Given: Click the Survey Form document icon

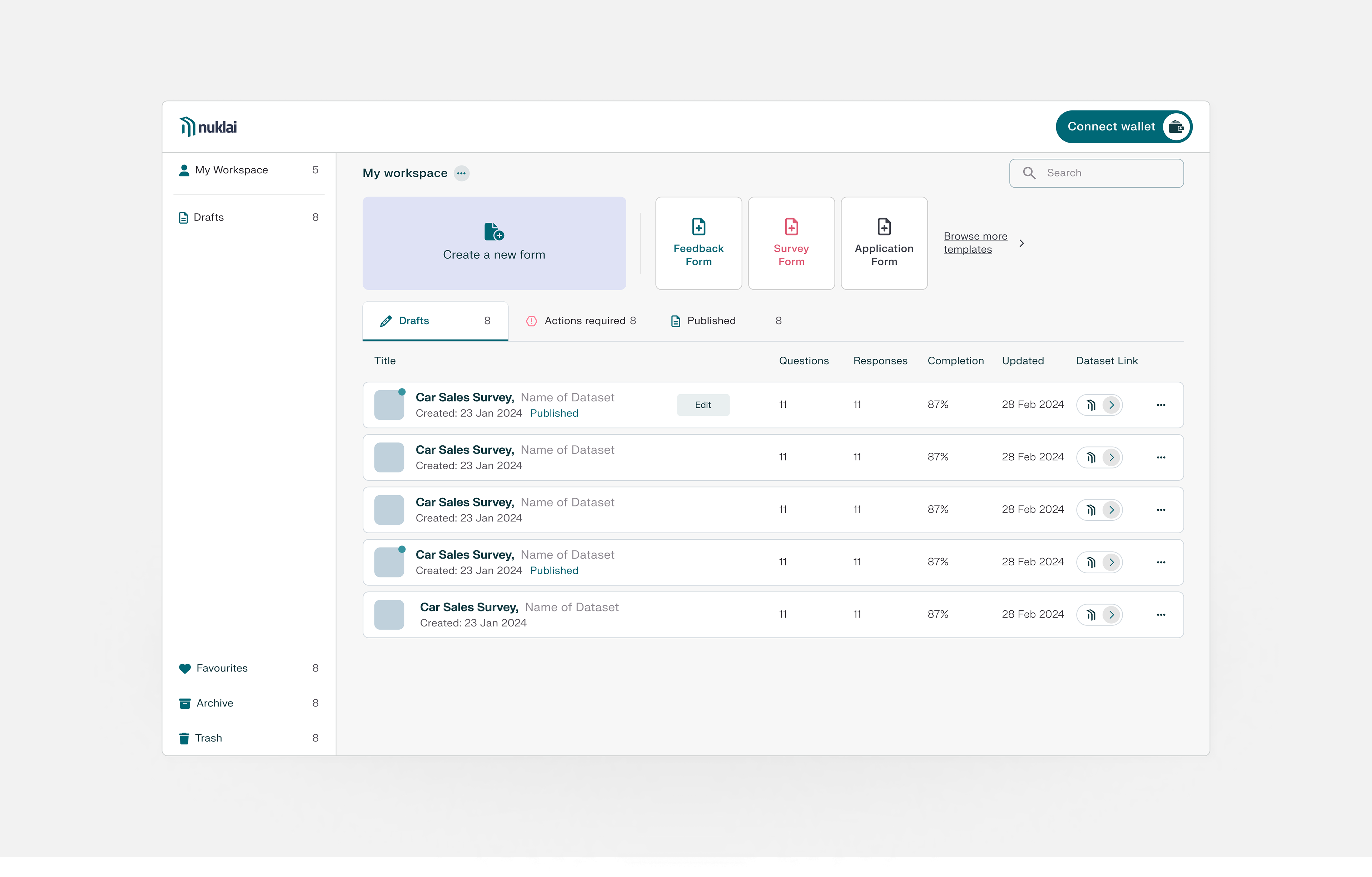Looking at the screenshot, I should click(791, 227).
